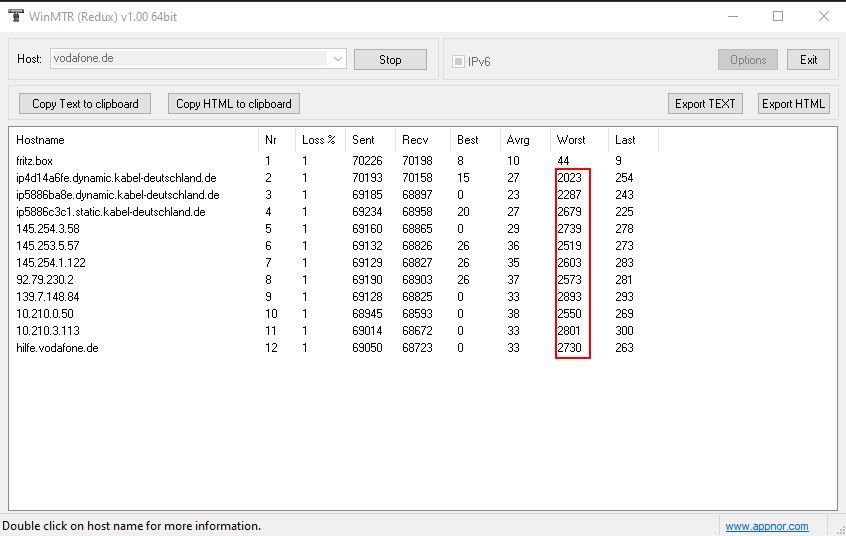The image size is (846, 536).
Task: Click the Sent column header
Action: click(x=370, y=140)
